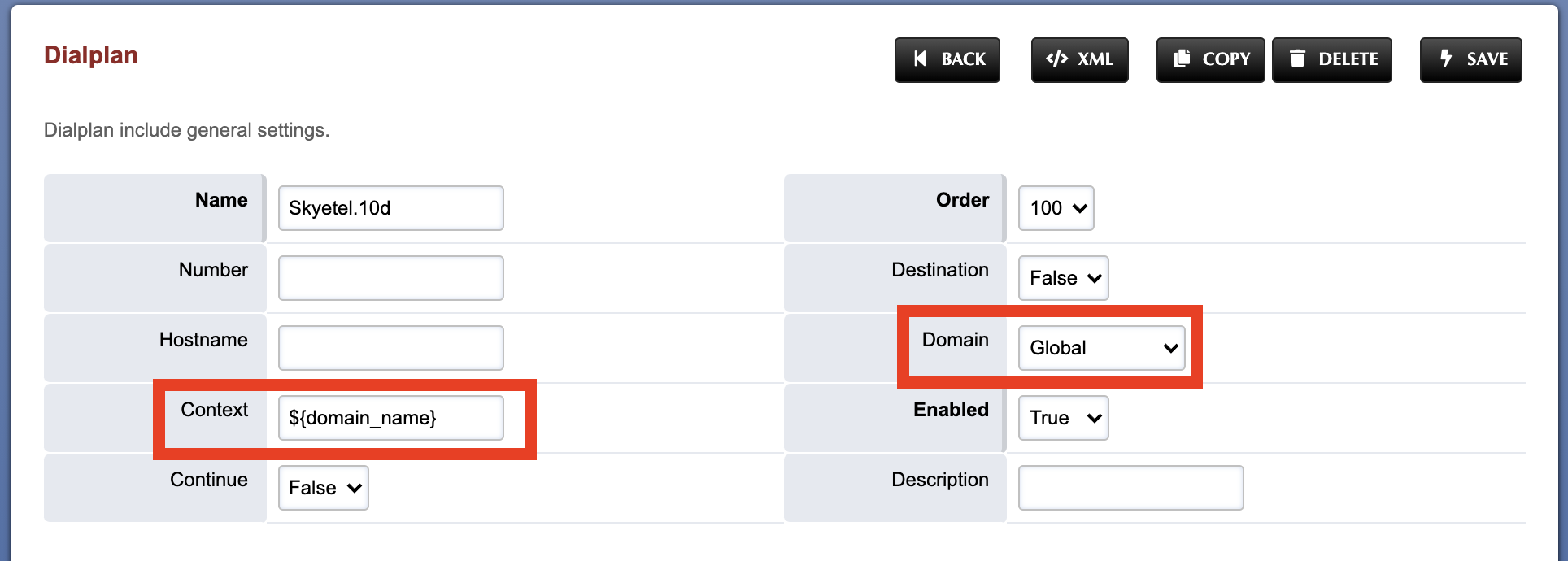Click the empty Number input field
Screen dimensions: 1568x561
tap(391, 278)
